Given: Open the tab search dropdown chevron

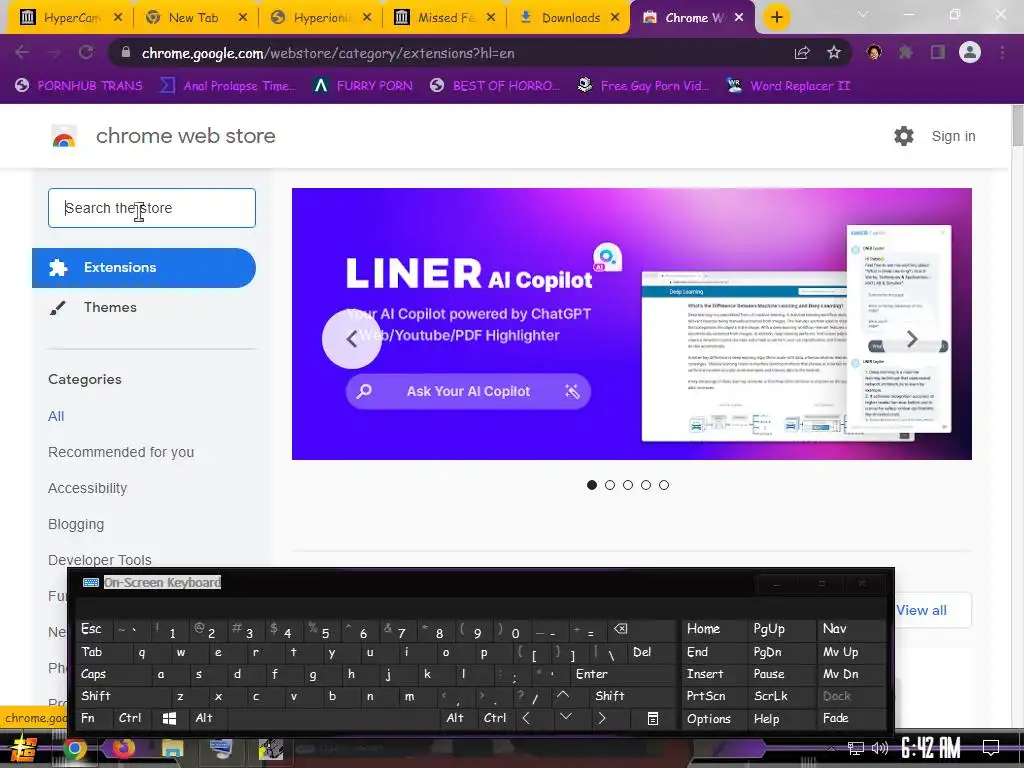Looking at the screenshot, I should point(863,14).
